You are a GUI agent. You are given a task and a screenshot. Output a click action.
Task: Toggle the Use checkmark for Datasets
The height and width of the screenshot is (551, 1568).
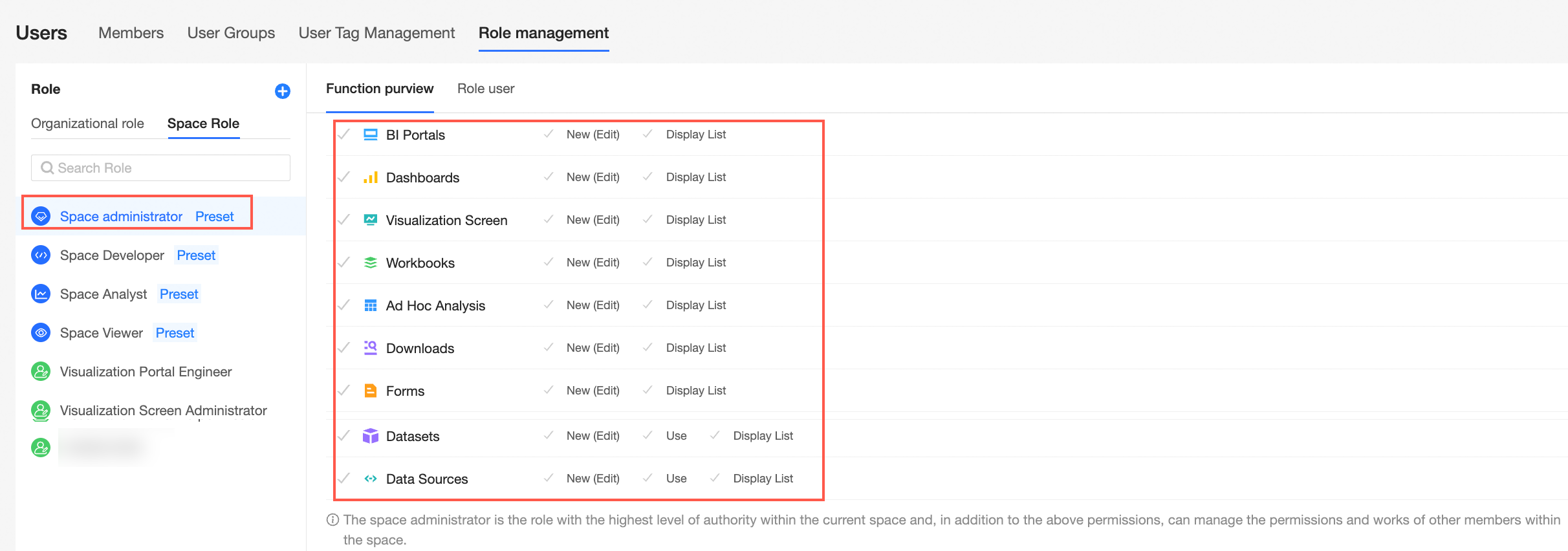(x=648, y=435)
